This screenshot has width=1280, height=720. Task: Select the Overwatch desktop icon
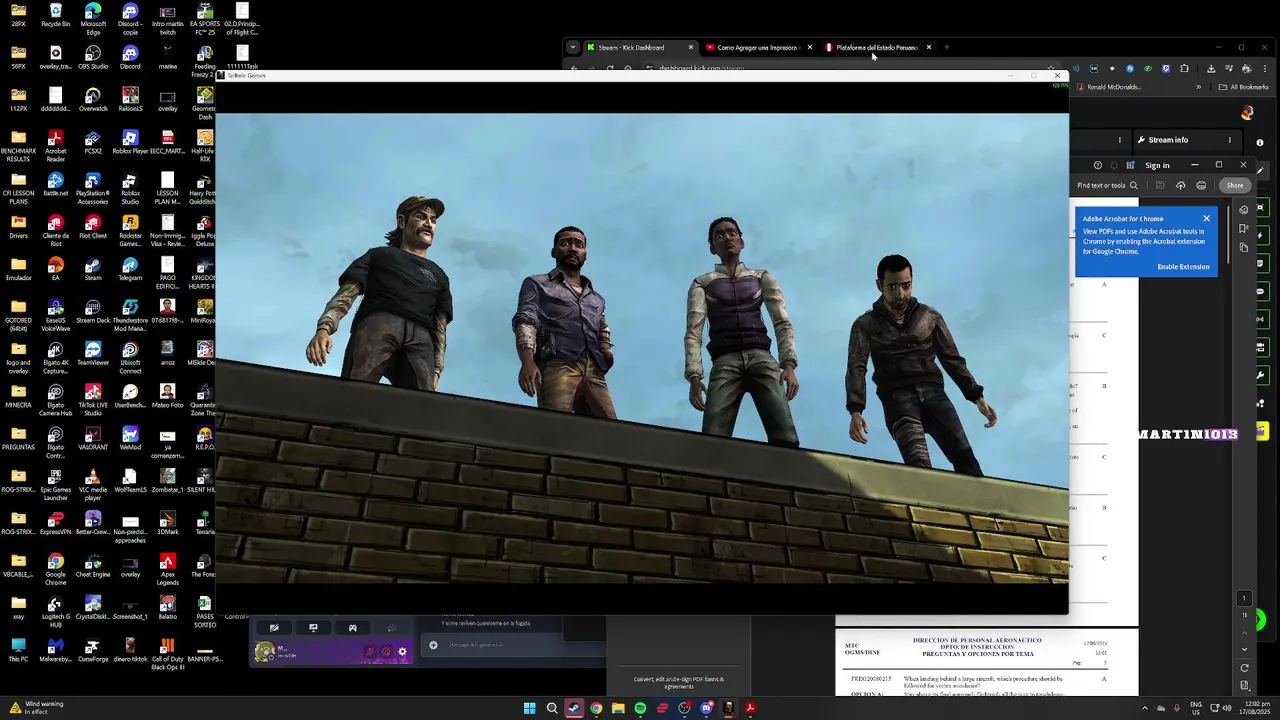point(93,99)
